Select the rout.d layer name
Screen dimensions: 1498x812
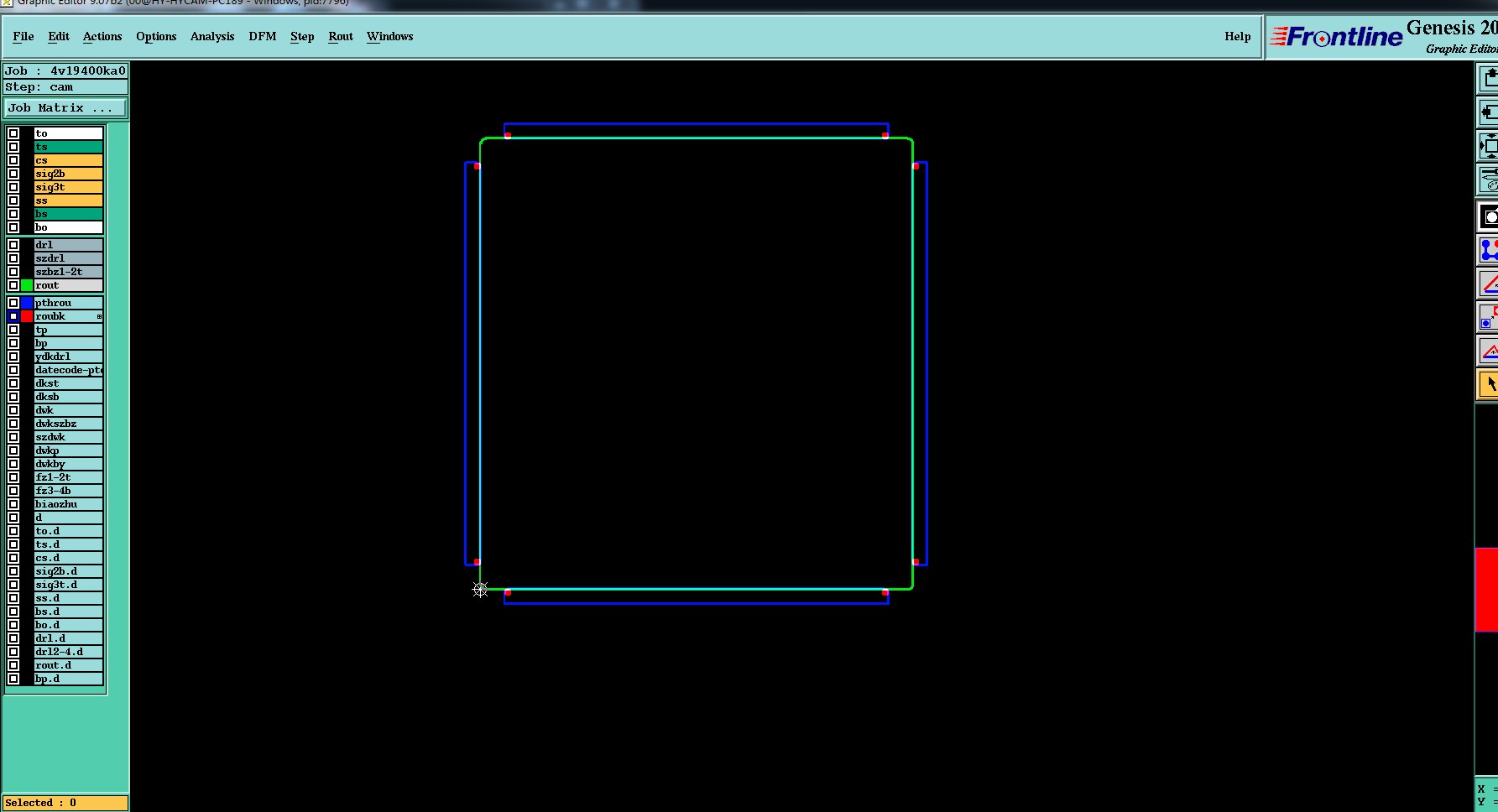[69, 665]
